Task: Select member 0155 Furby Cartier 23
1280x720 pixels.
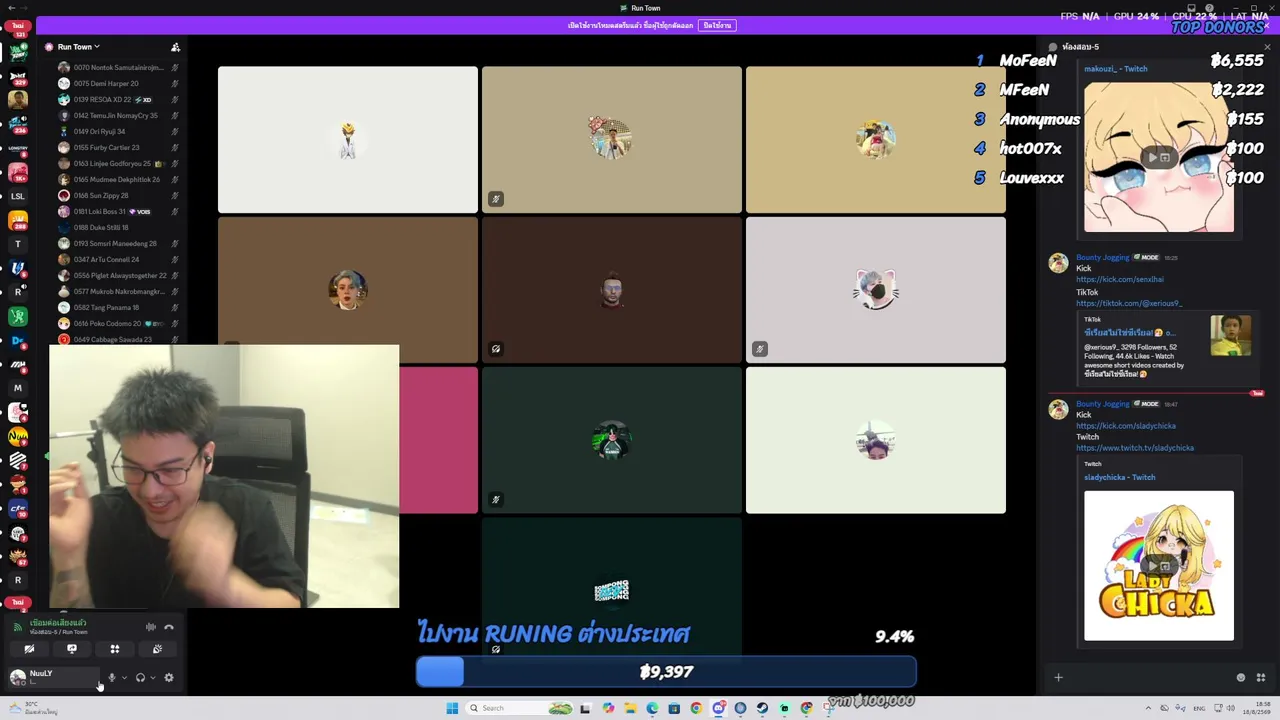Action: pyautogui.click(x=118, y=147)
